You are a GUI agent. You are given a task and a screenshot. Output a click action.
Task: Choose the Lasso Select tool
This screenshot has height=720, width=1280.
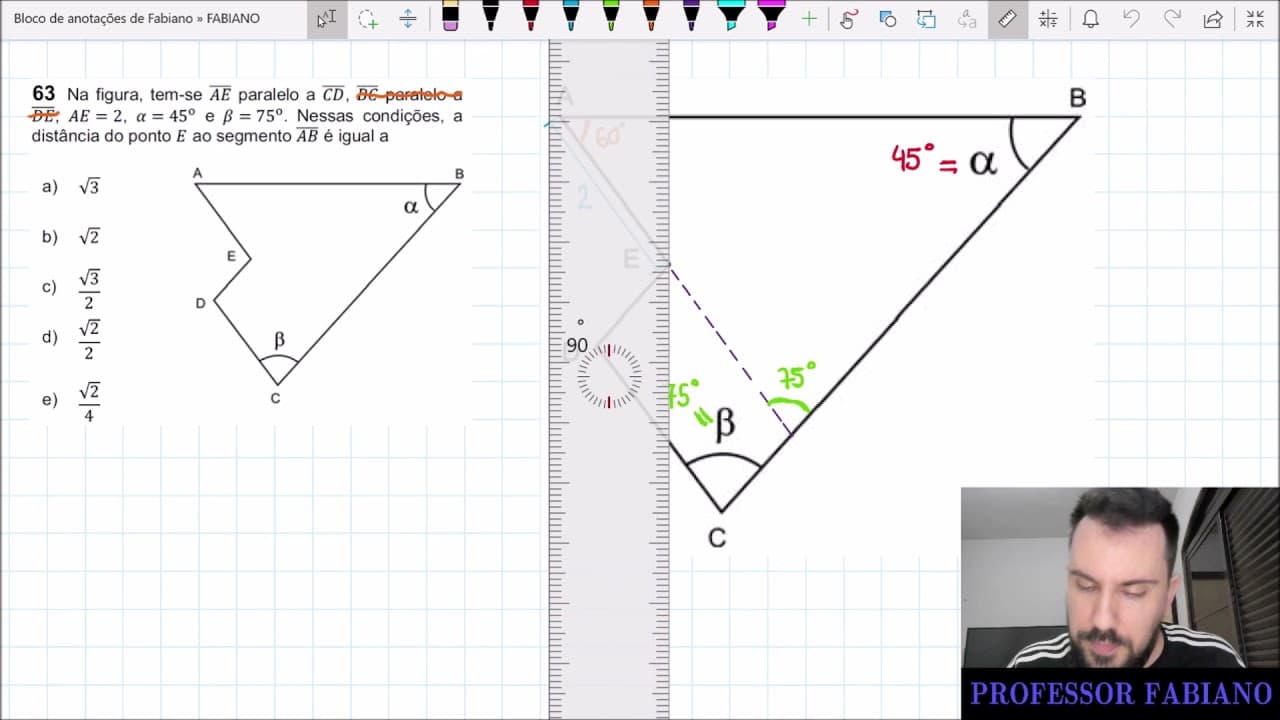click(368, 19)
